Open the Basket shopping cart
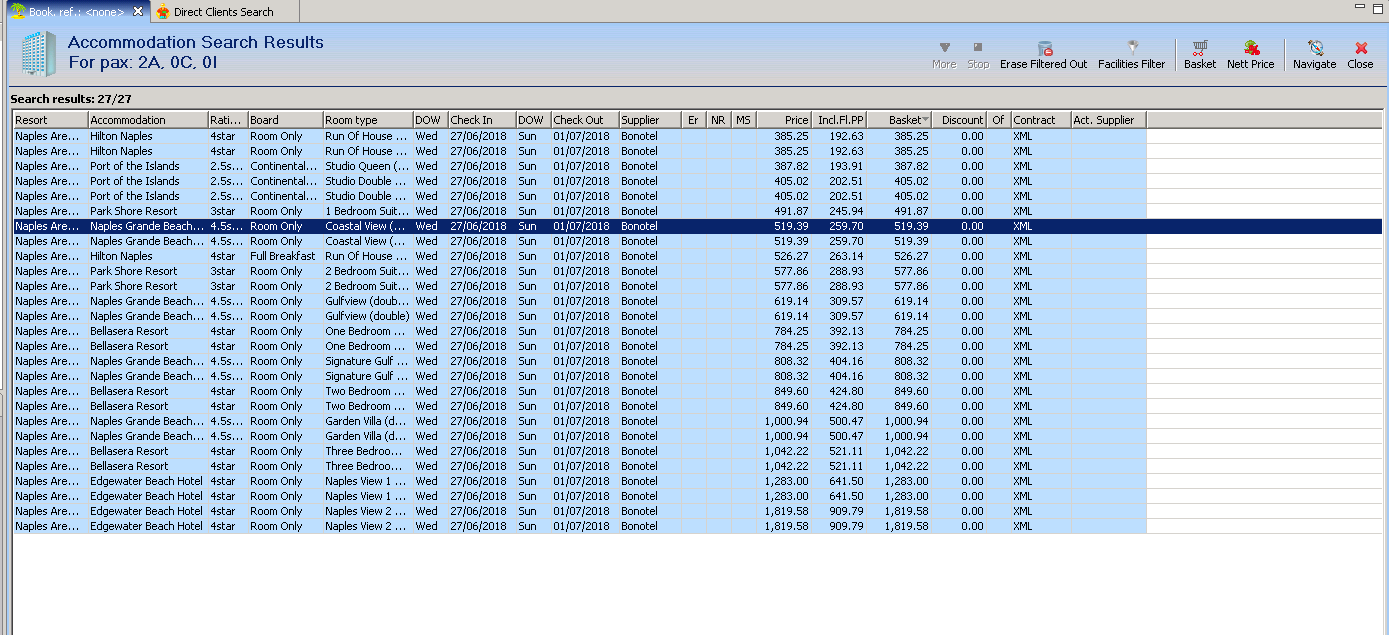Image resolution: width=1389 pixels, height=635 pixels. pyautogui.click(x=1200, y=48)
